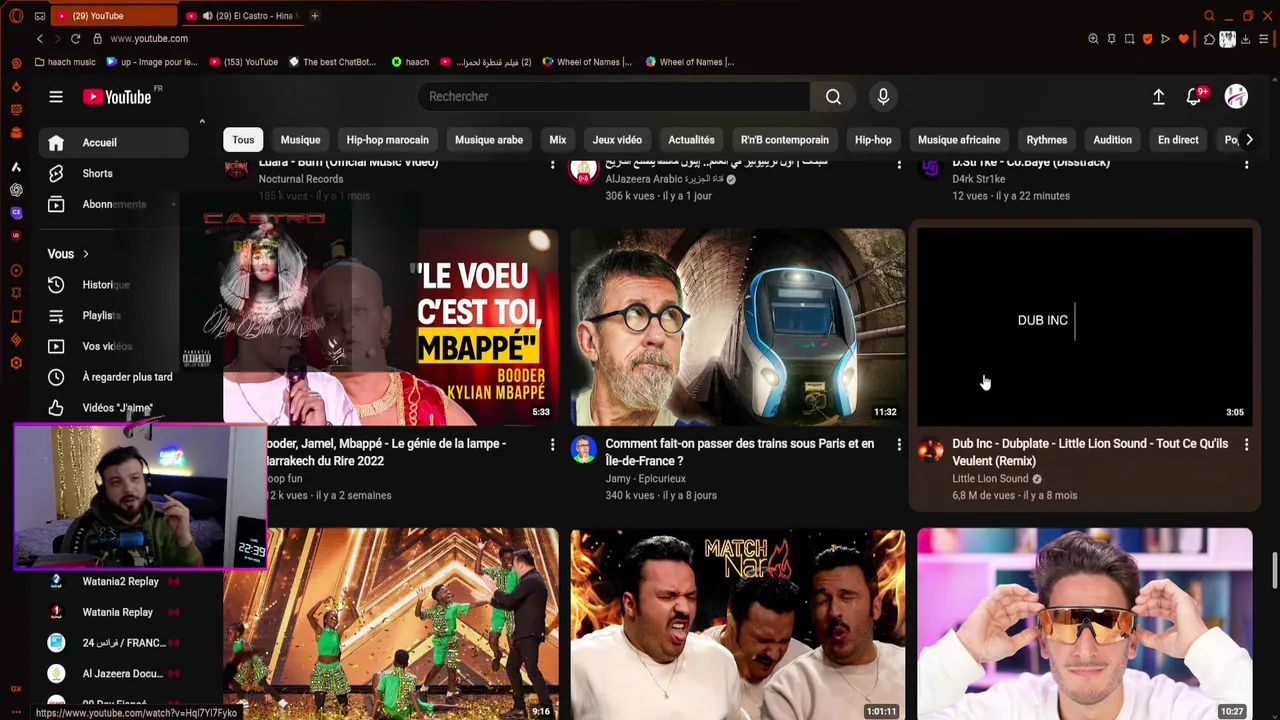Viewport: 1280px width, 720px height.
Task: Select the Musique arabe chip
Action: point(489,140)
